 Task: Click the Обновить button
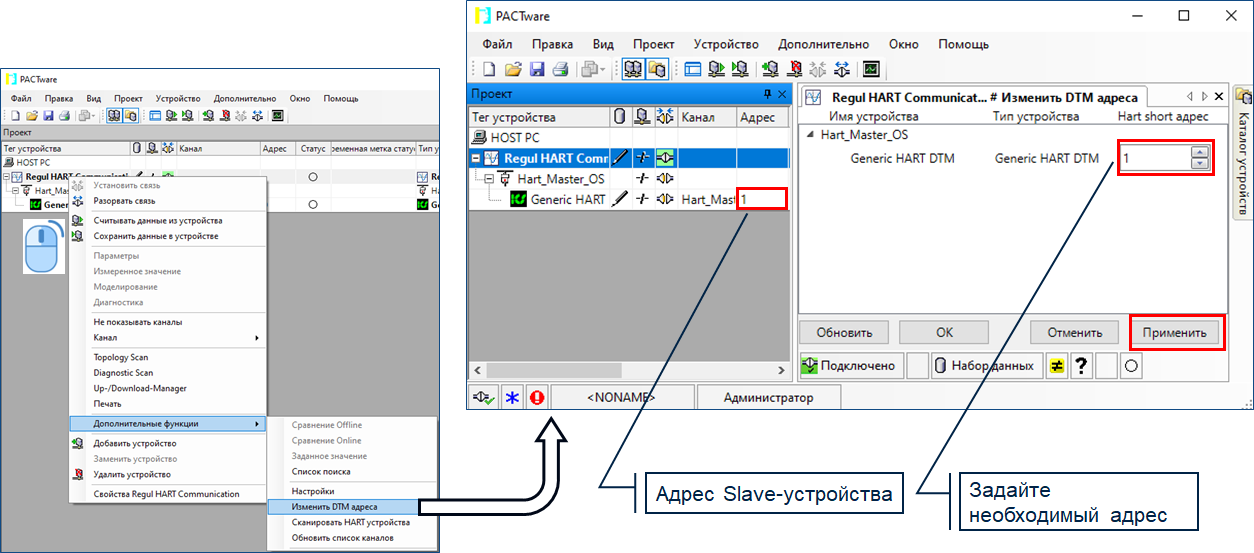844,333
